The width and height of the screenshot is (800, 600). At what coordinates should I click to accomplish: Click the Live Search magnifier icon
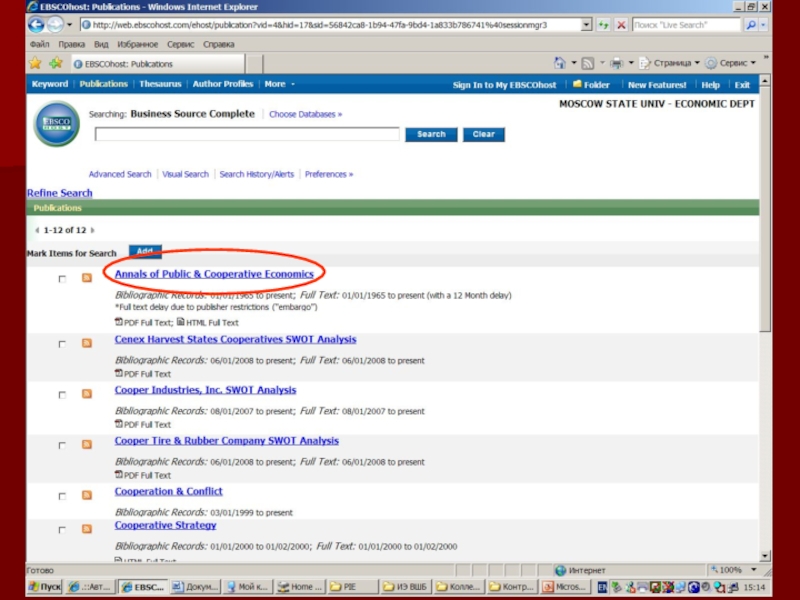[x=751, y=24]
